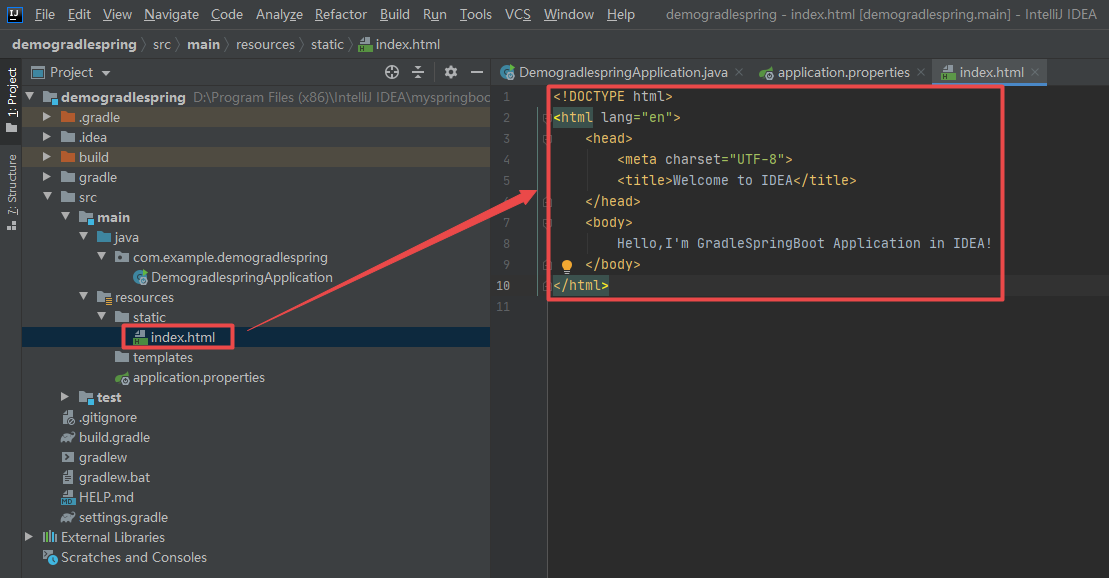The height and width of the screenshot is (578, 1109).
Task: Open the Refactor menu
Action: (341, 14)
